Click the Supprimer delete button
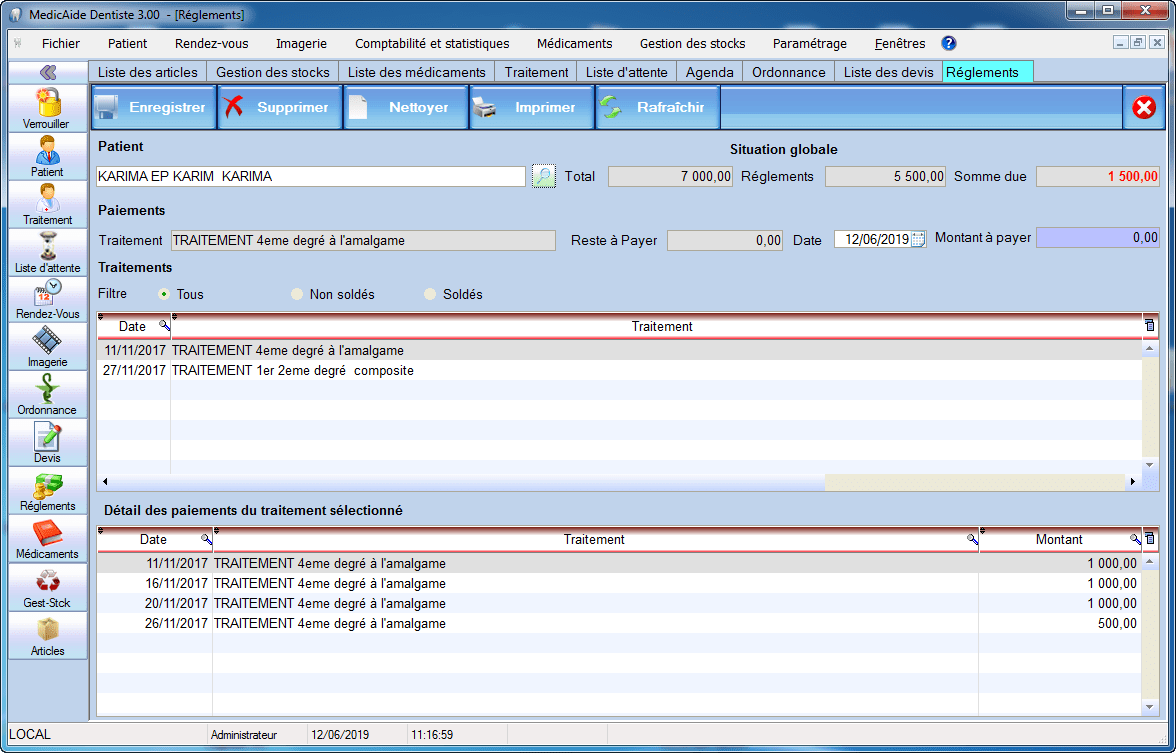The image size is (1176, 753). click(280, 107)
